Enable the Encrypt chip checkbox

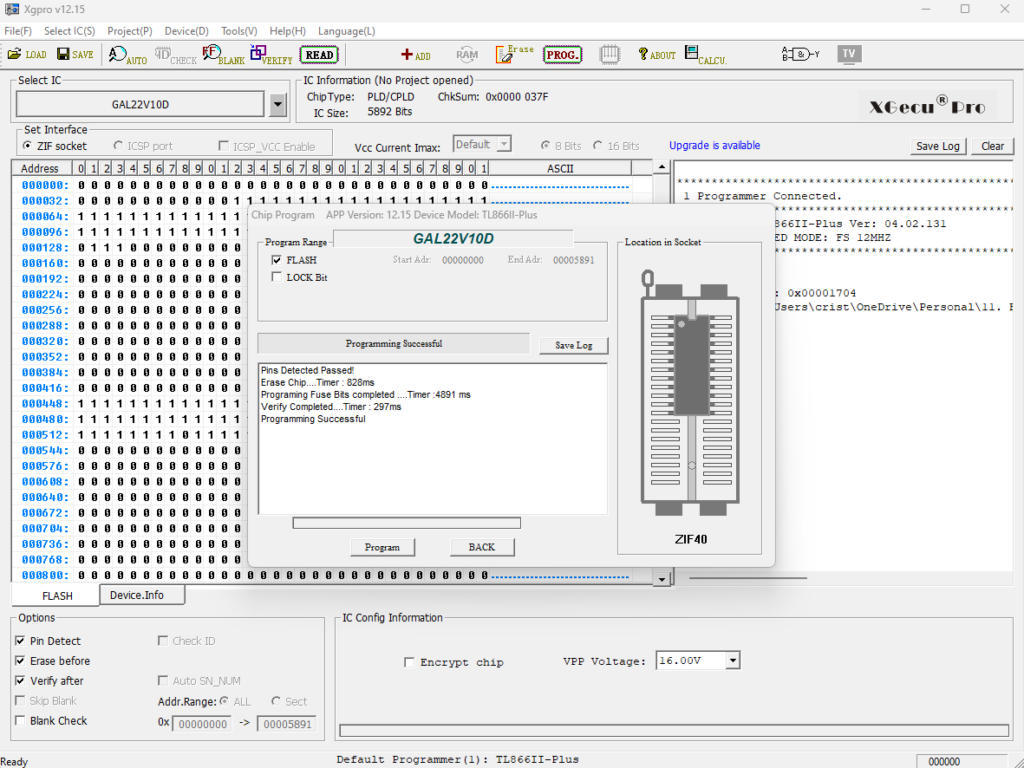point(408,662)
